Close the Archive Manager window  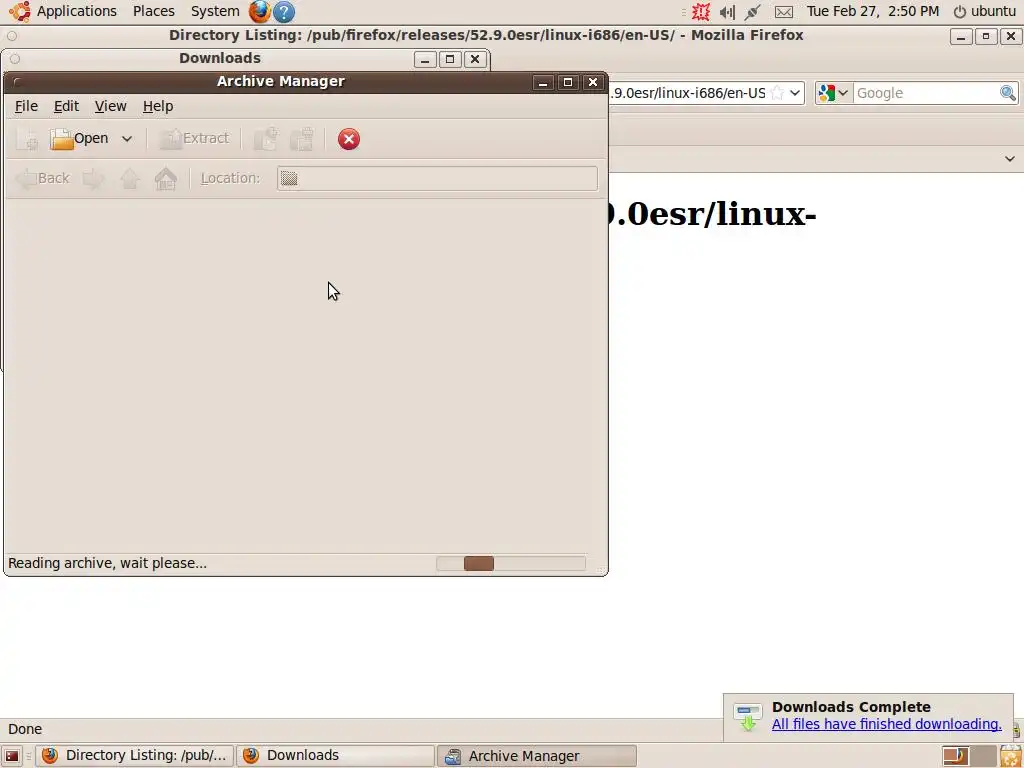(592, 82)
